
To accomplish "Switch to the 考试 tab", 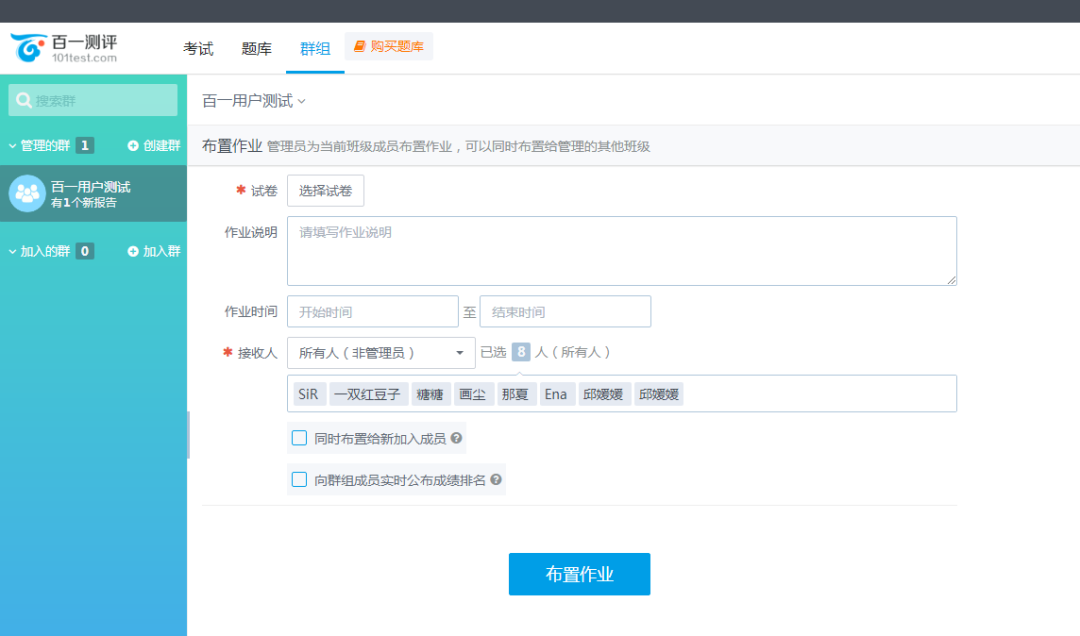I will pos(198,49).
